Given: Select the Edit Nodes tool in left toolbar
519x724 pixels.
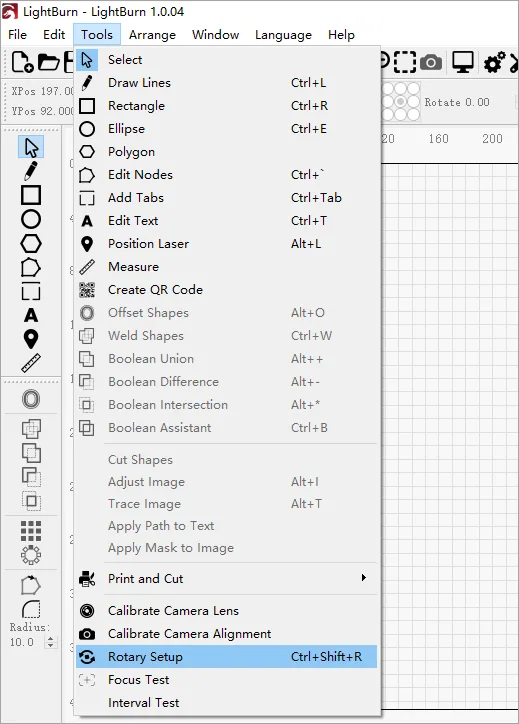Looking at the screenshot, I should coord(31,268).
